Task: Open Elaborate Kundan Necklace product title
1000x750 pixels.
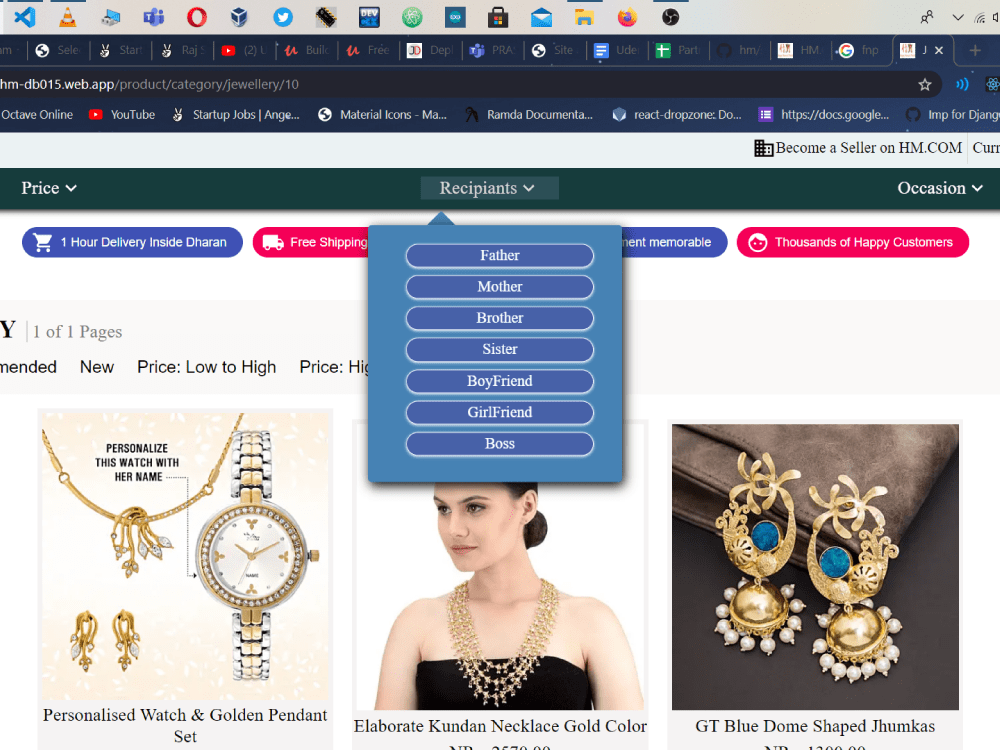Action: pyautogui.click(x=500, y=726)
